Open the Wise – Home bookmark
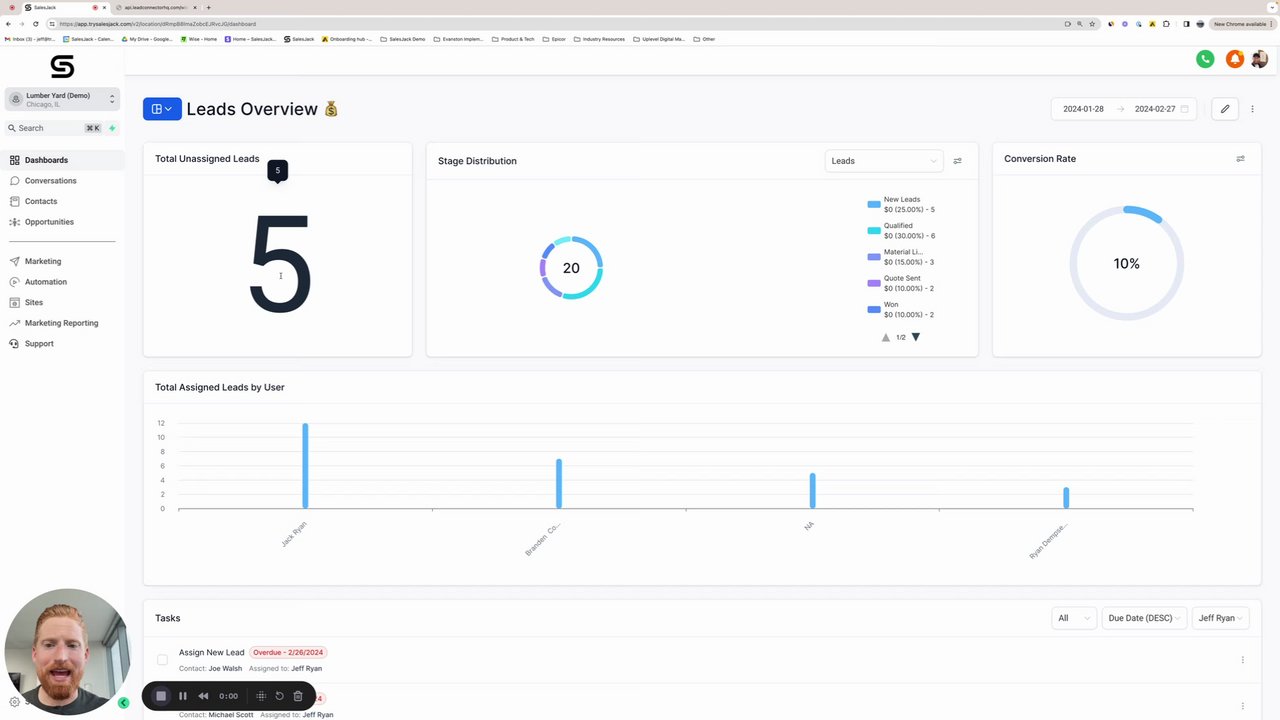The height and width of the screenshot is (720, 1280). pyautogui.click(x=198, y=39)
